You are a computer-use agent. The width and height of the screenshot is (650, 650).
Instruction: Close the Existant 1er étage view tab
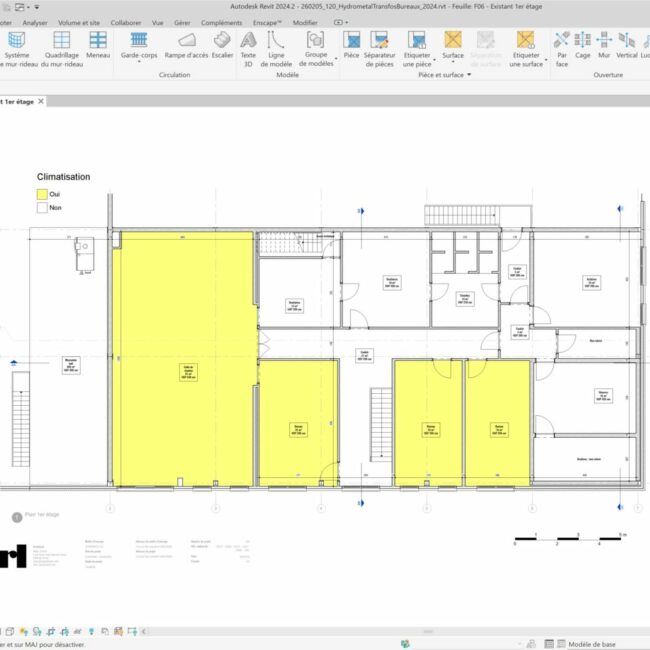point(41,101)
